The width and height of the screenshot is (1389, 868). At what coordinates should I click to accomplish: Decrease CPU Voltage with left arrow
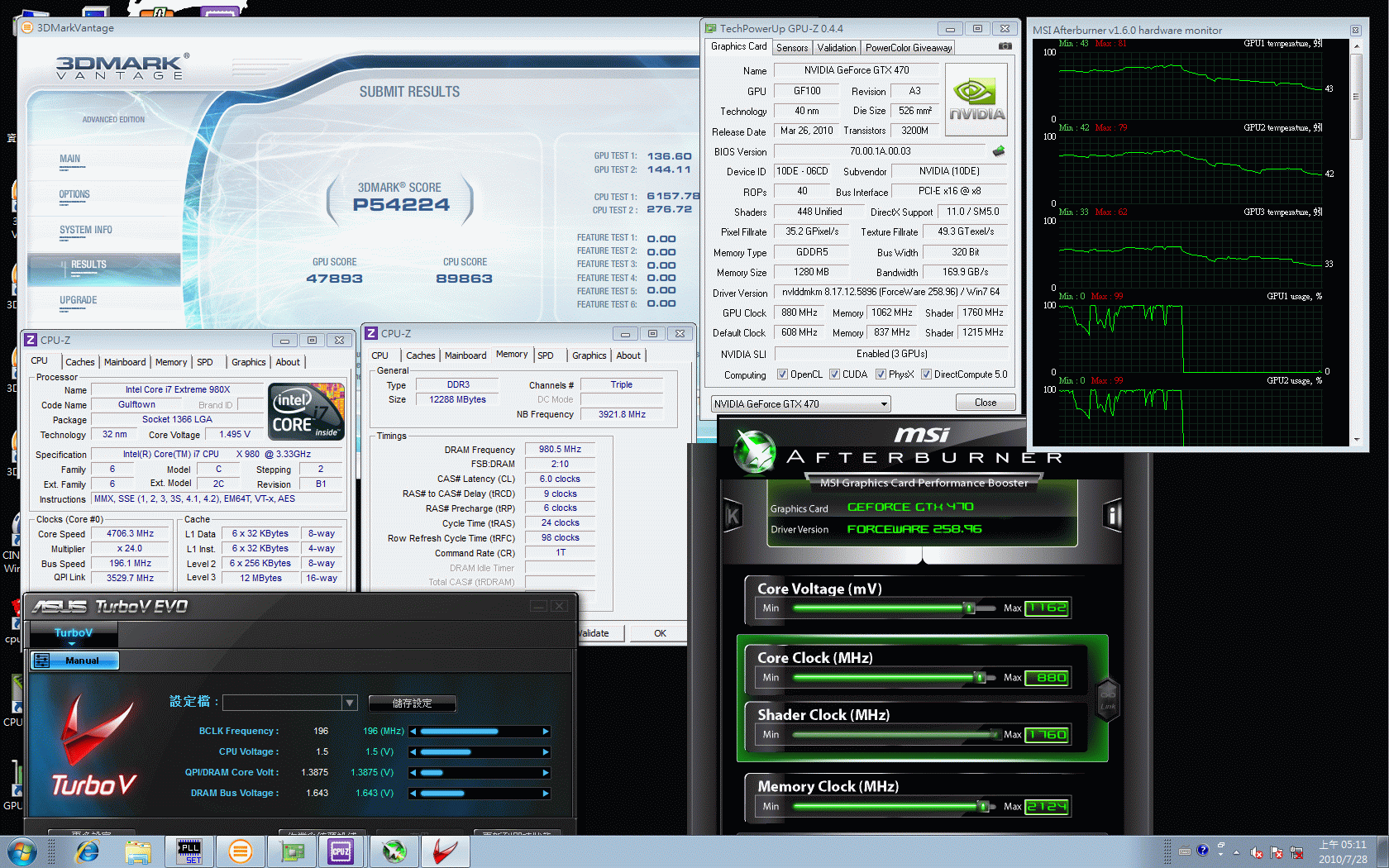tap(413, 752)
